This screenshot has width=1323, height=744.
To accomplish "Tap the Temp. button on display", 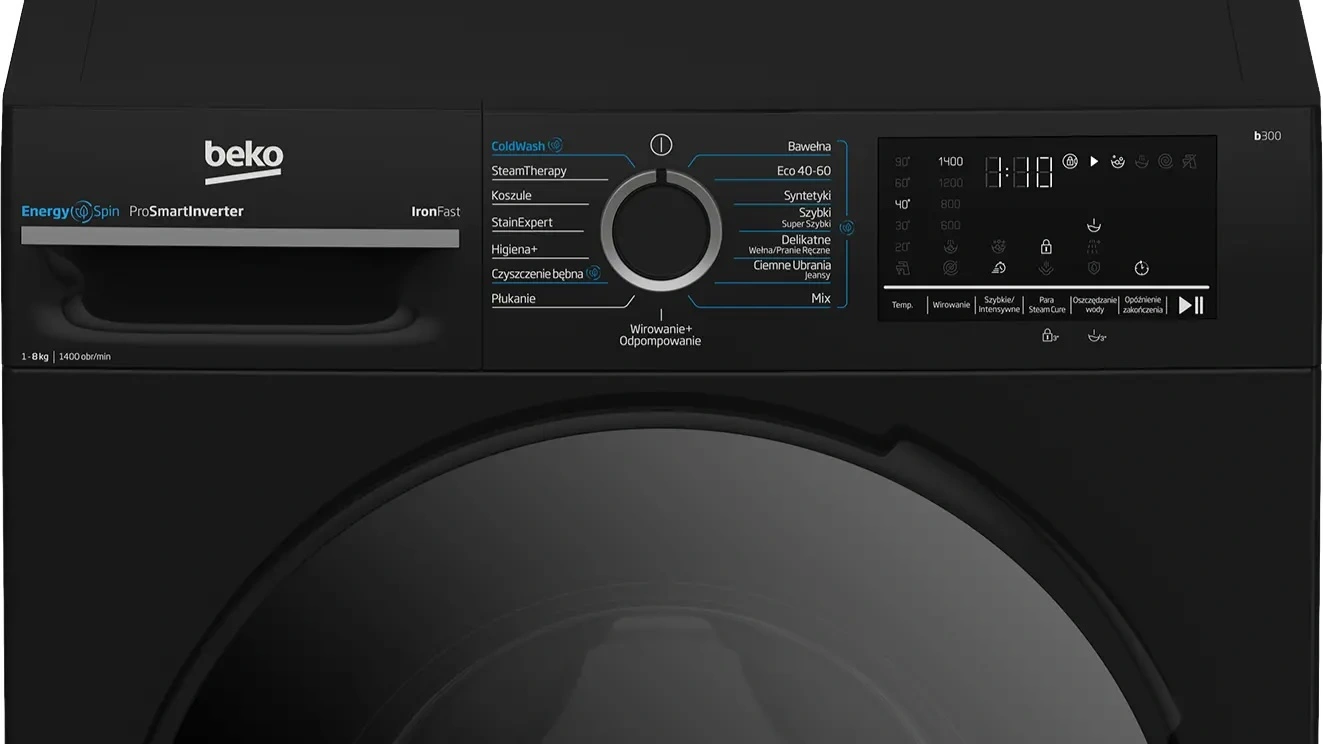I will [903, 305].
